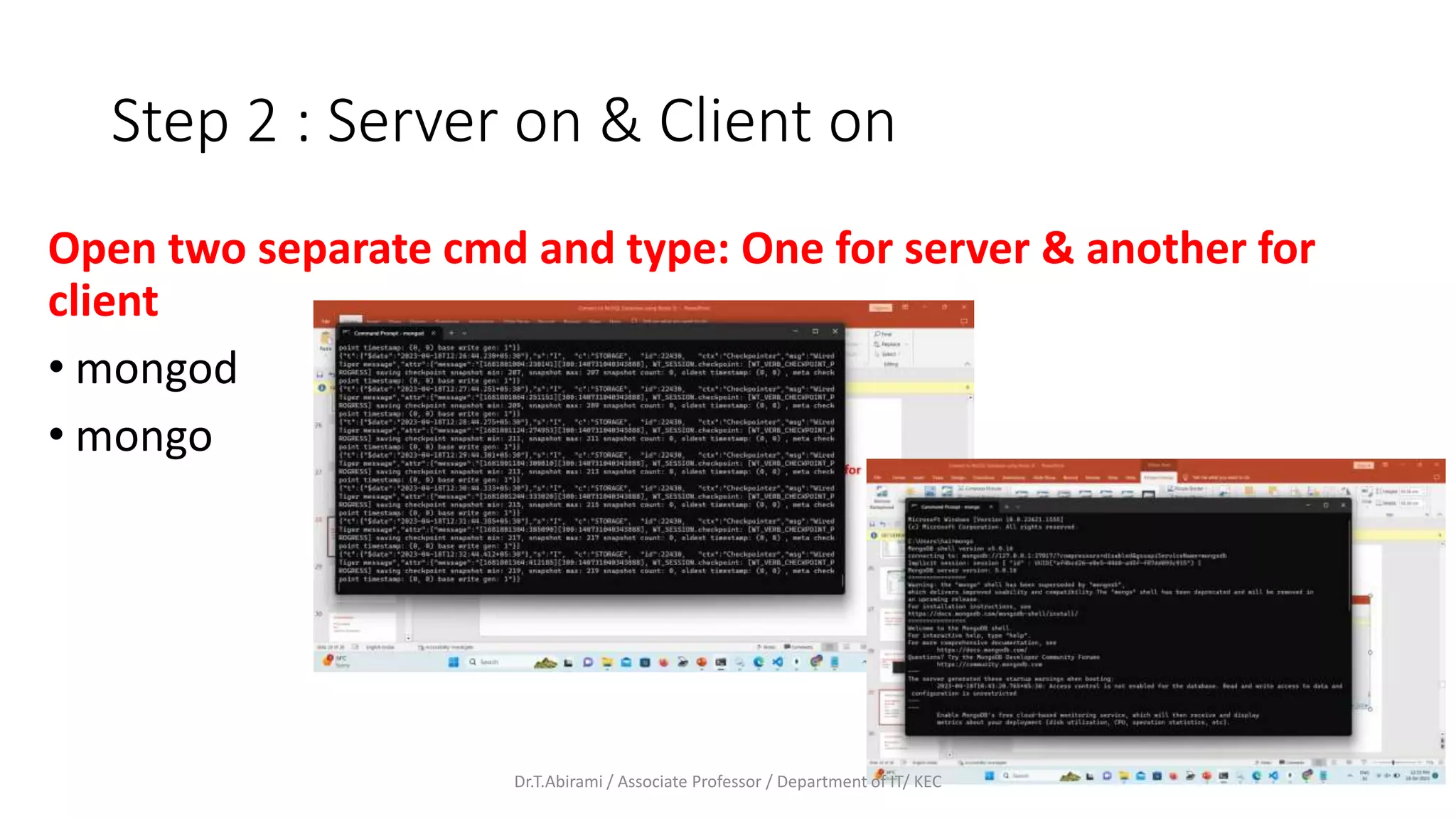Open tab dropdown in mongo Command Prompt window
Viewport: 1456px width, 819px height.
tap(1018, 507)
